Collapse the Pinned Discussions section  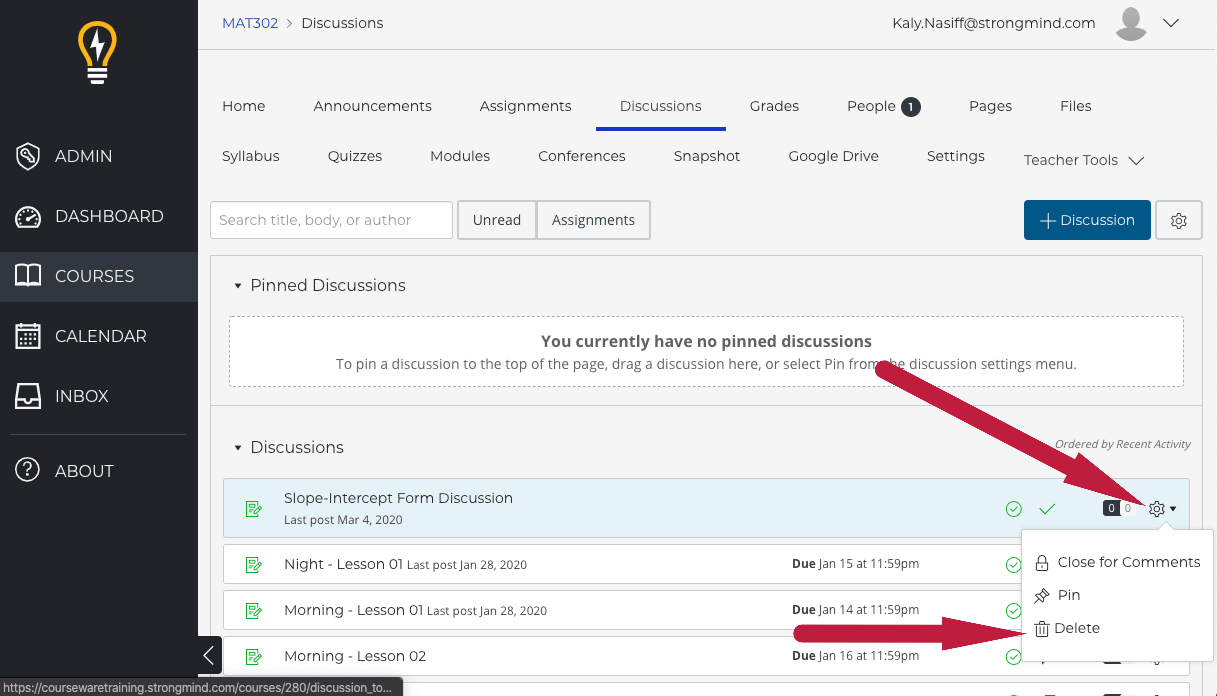238,286
